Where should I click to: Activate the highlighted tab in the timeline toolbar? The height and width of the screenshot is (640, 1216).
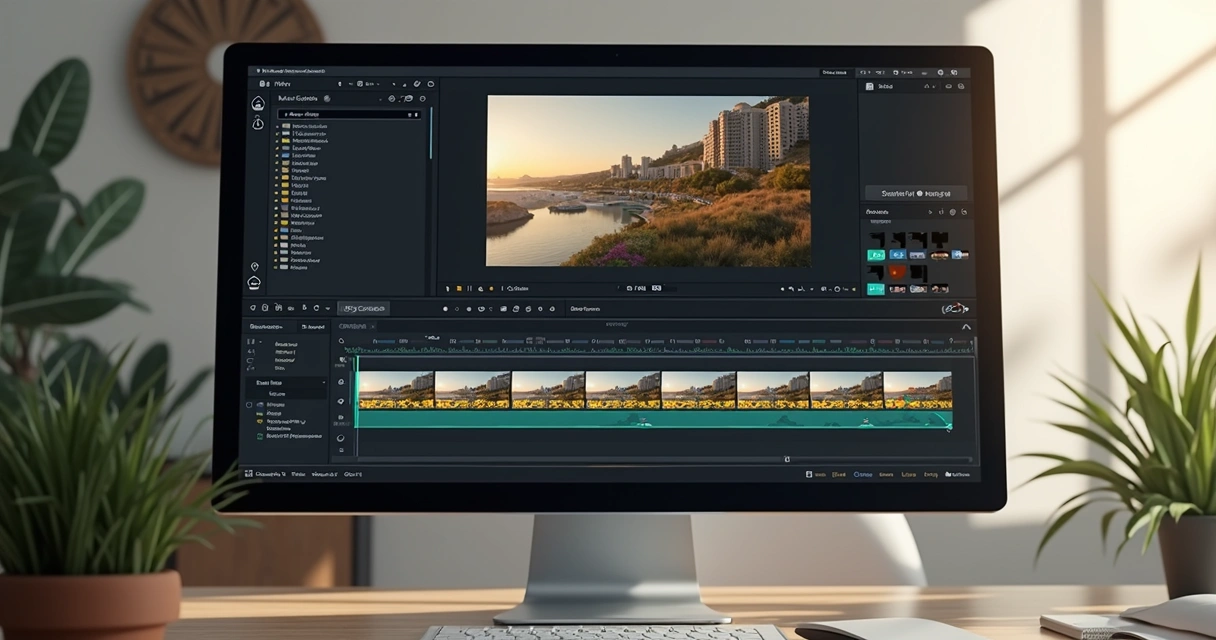click(362, 309)
